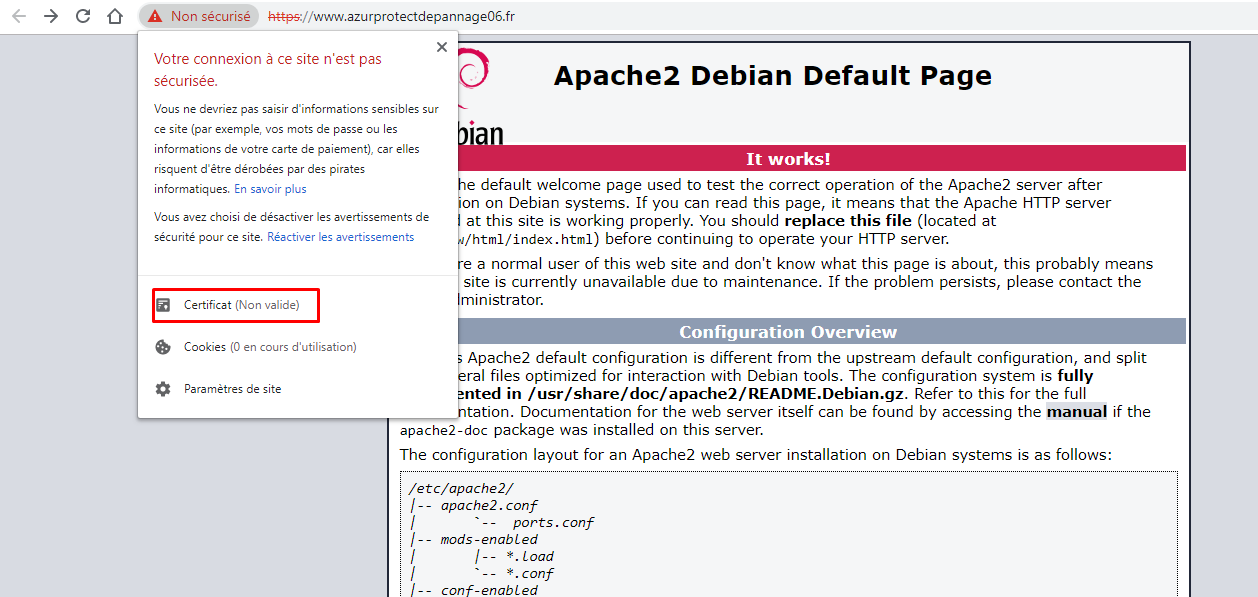Click the red 'It works!' banner
Image resolution: width=1258 pixels, height=597 pixels.
coord(787,159)
